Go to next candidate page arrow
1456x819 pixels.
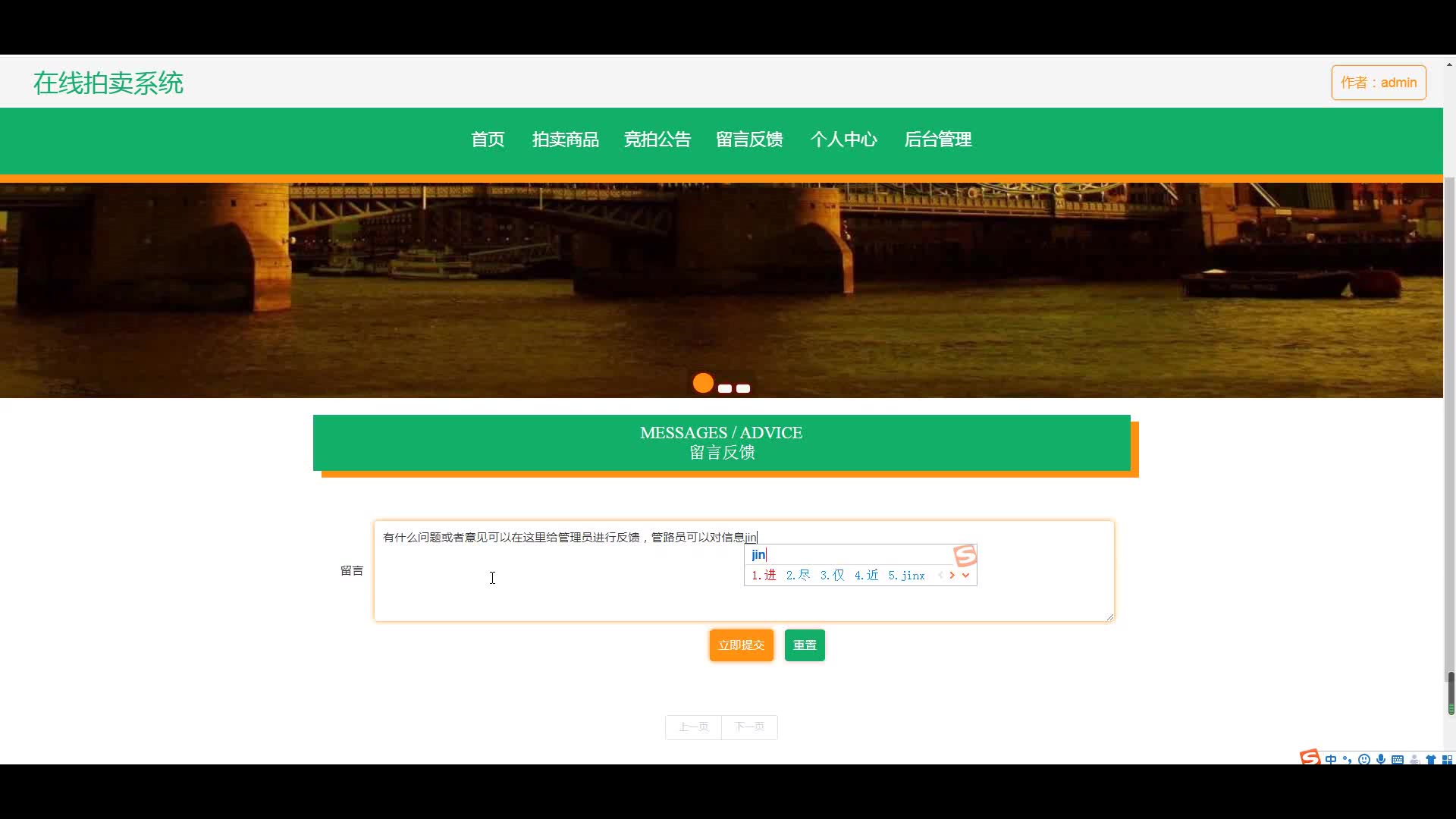point(952,576)
